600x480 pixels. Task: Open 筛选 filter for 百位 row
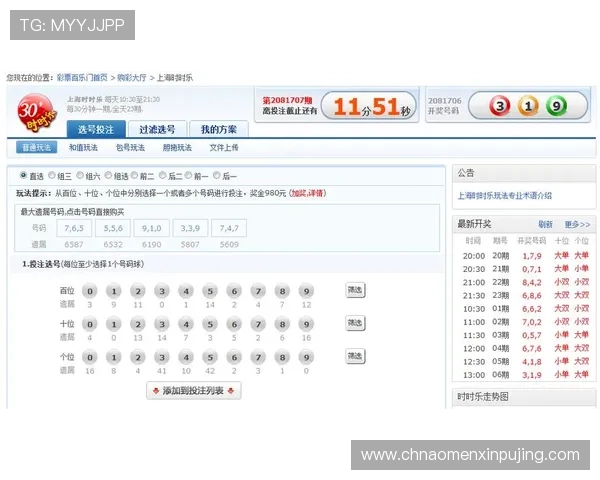(x=355, y=290)
